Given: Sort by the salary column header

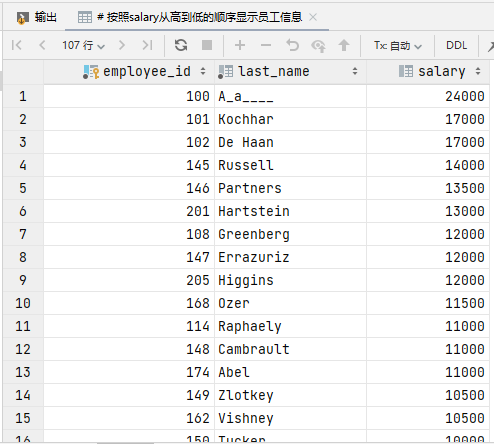Looking at the screenshot, I should [428, 71].
